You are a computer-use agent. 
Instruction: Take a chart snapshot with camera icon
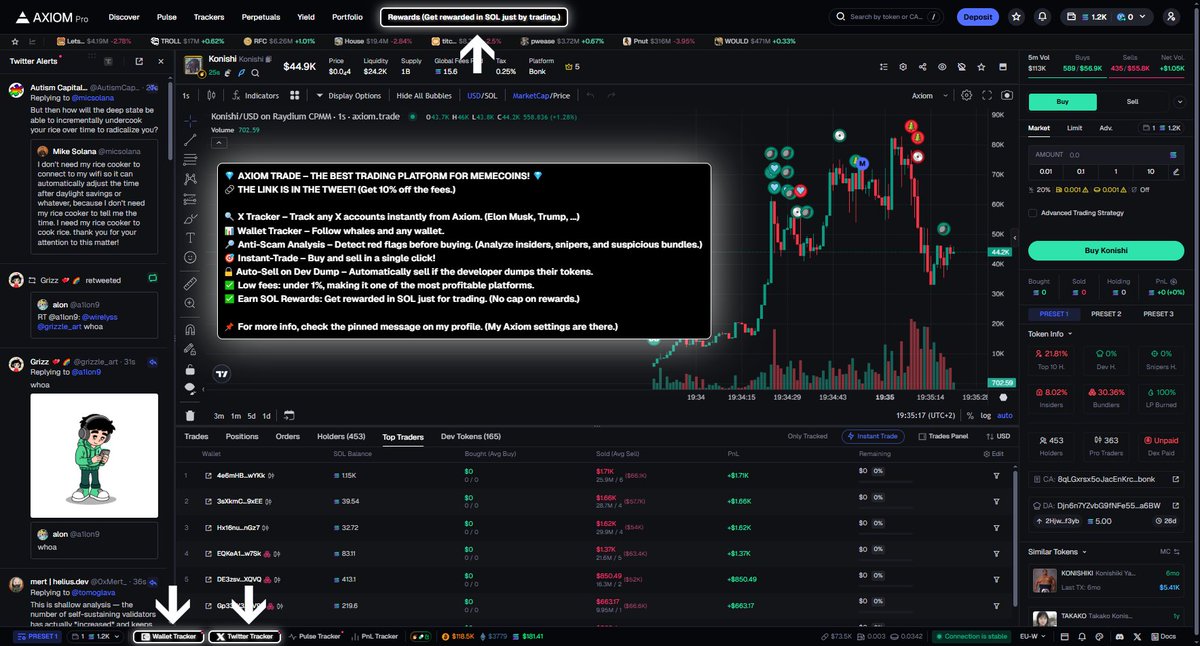click(1006, 95)
